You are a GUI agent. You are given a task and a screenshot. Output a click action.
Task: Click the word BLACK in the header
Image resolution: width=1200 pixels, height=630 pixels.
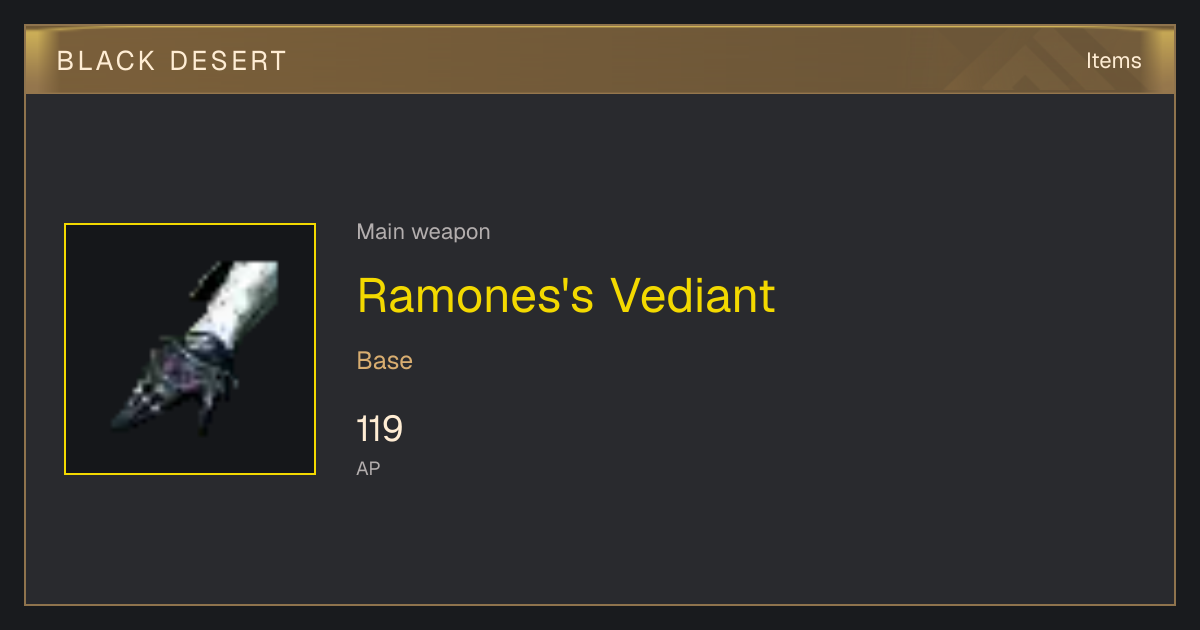pos(106,61)
